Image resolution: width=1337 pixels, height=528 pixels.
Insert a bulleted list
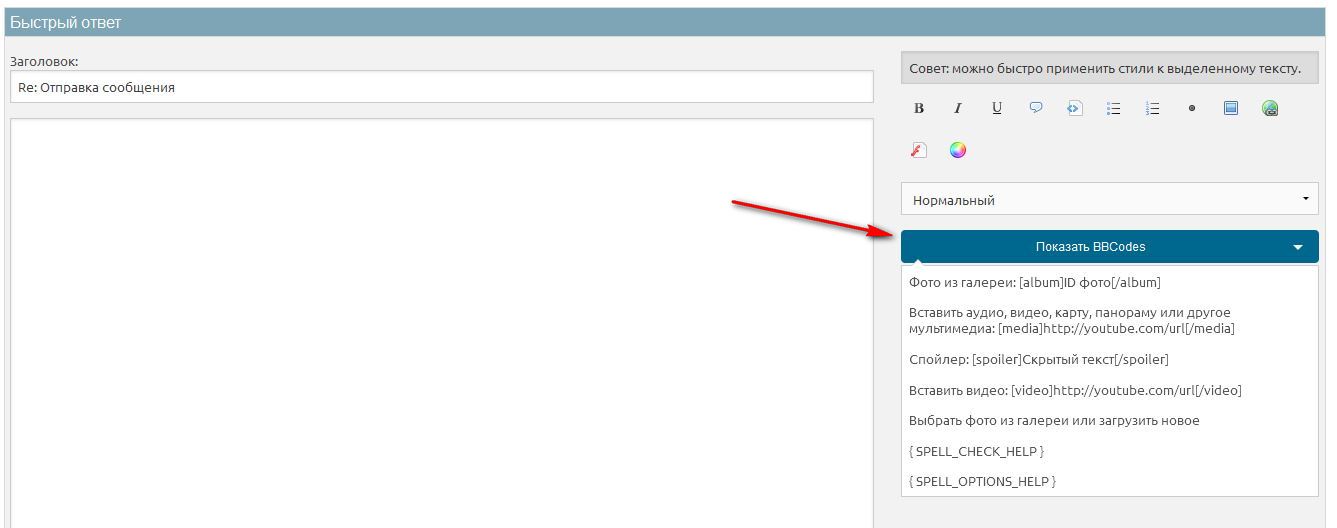(1114, 109)
